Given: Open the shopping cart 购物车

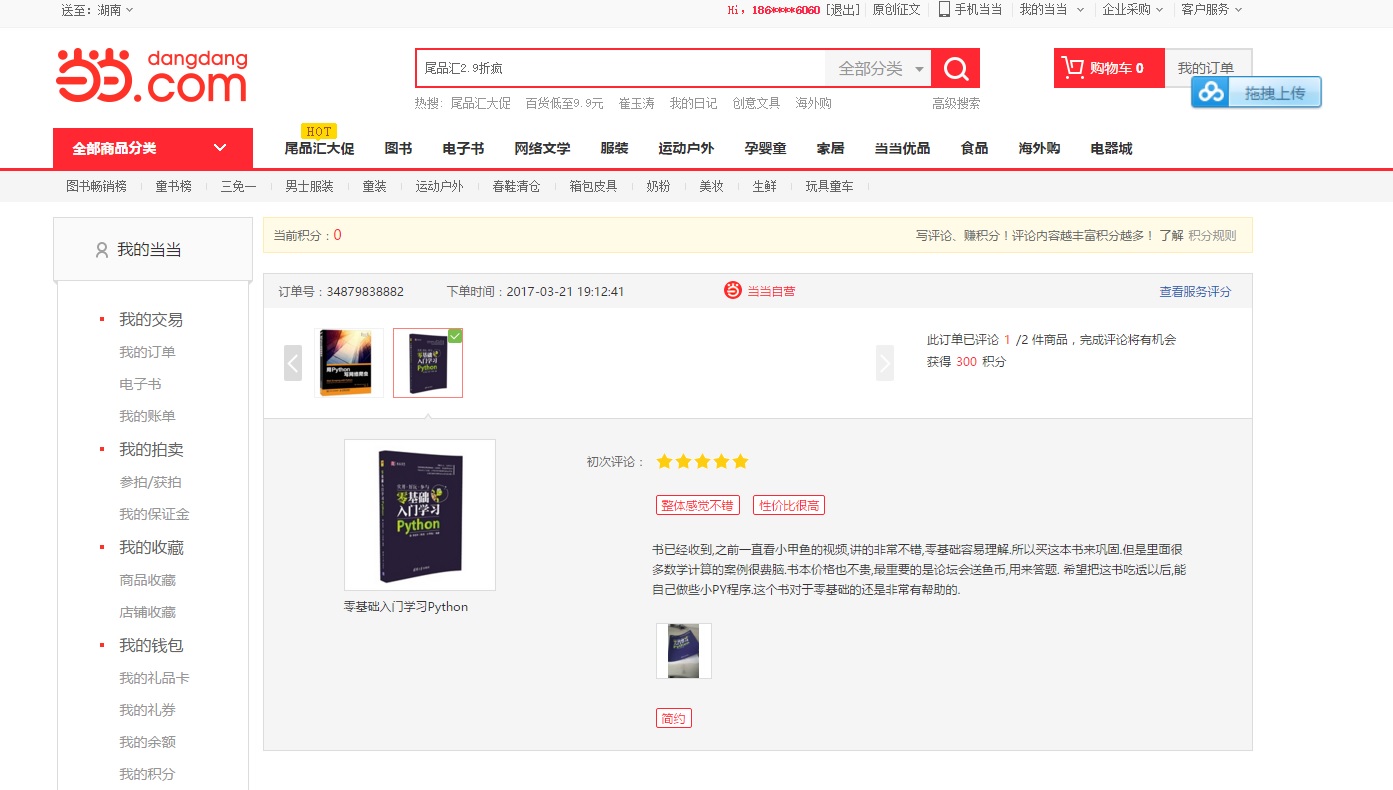Looking at the screenshot, I should (x=1109, y=68).
